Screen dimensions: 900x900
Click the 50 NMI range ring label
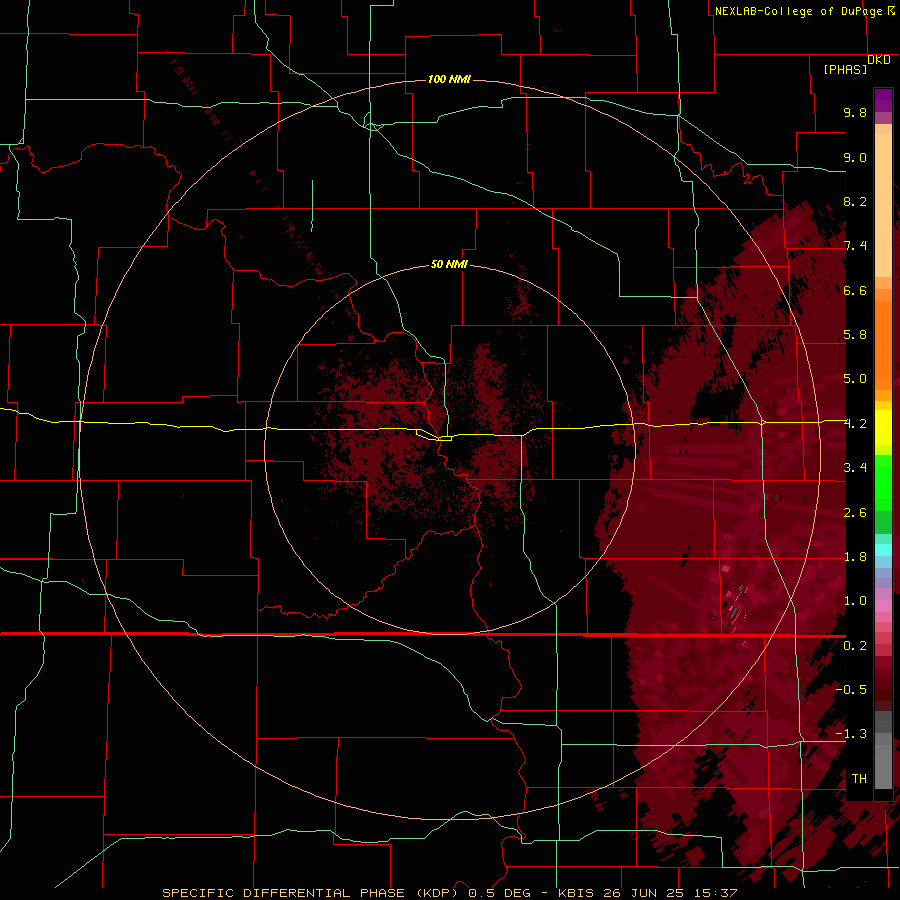click(449, 264)
